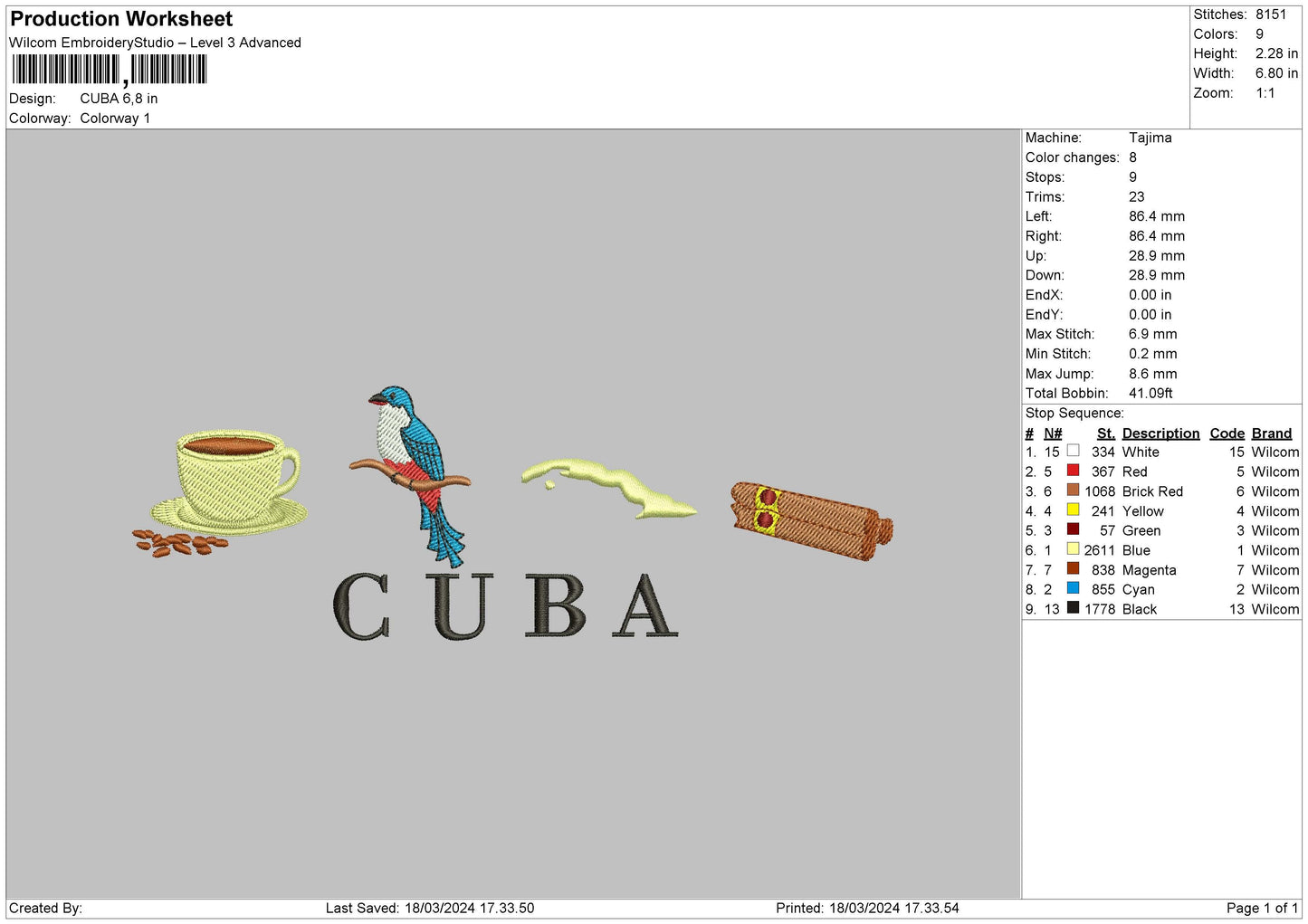Click the Color changes value 8
This screenshot has height=924, width=1308.
pos(1132,157)
